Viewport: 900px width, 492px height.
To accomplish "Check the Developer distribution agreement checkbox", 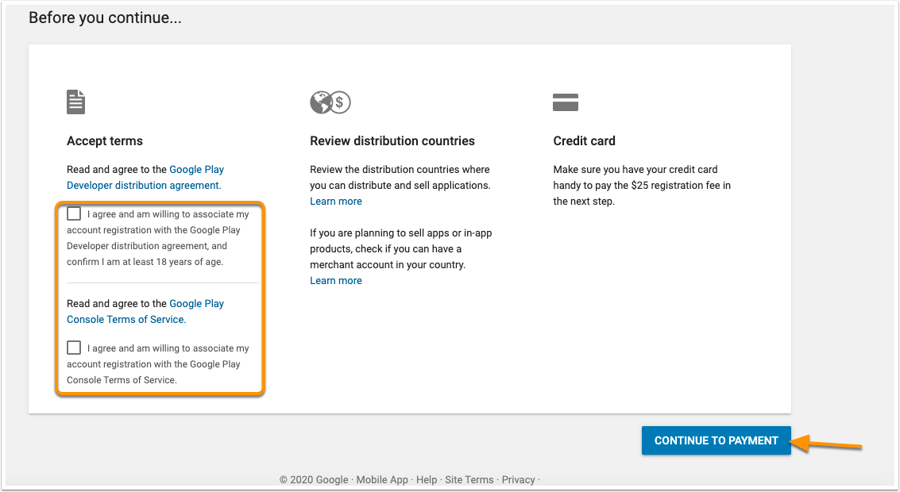I will pyautogui.click(x=74, y=214).
